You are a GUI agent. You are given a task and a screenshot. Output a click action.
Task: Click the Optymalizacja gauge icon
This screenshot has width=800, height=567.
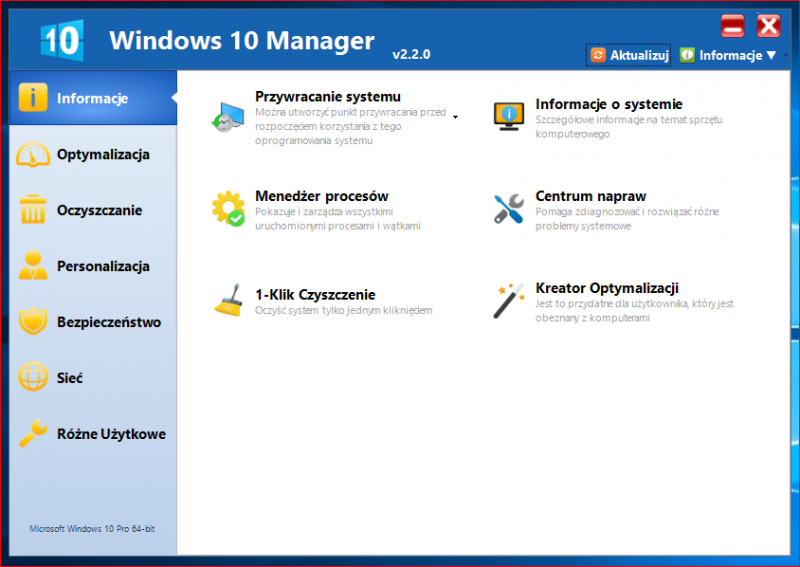tap(33, 154)
